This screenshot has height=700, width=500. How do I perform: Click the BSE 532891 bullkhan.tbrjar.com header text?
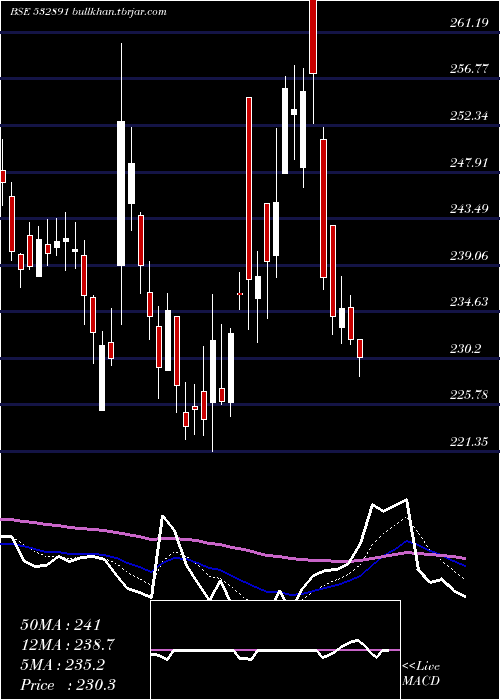point(88,12)
